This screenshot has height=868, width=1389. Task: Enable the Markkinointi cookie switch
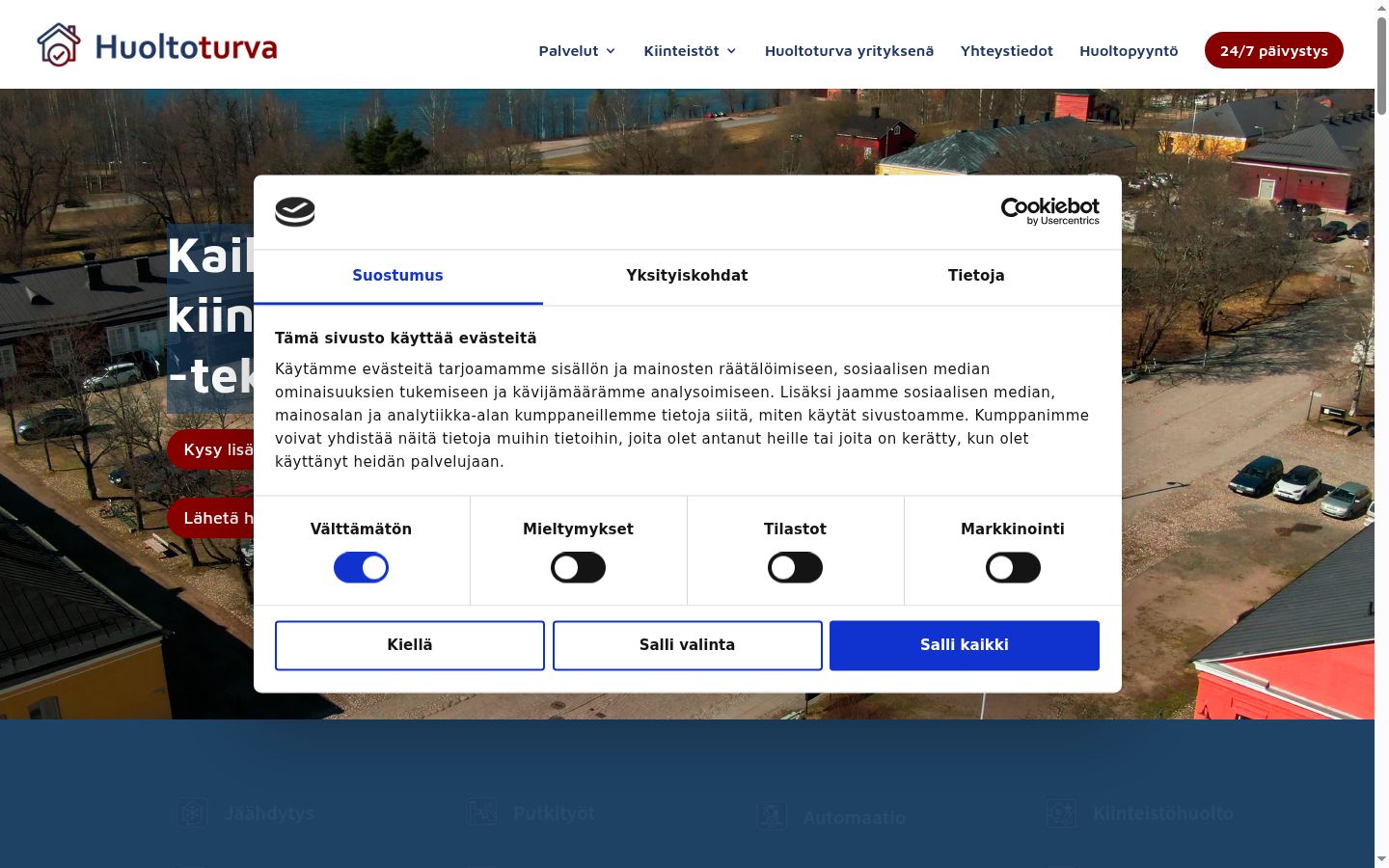(1013, 568)
